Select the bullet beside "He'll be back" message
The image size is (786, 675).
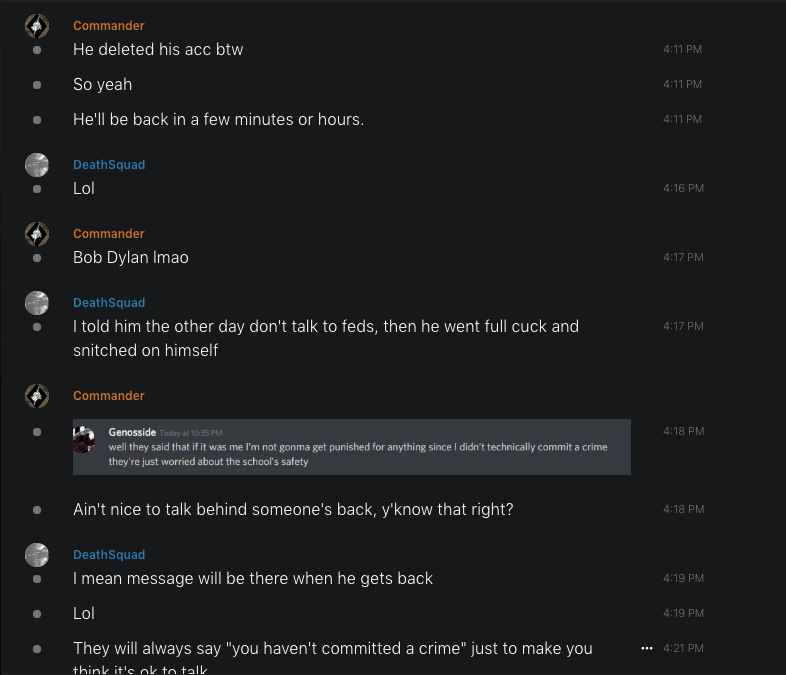pyautogui.click(x=37, y=120)
